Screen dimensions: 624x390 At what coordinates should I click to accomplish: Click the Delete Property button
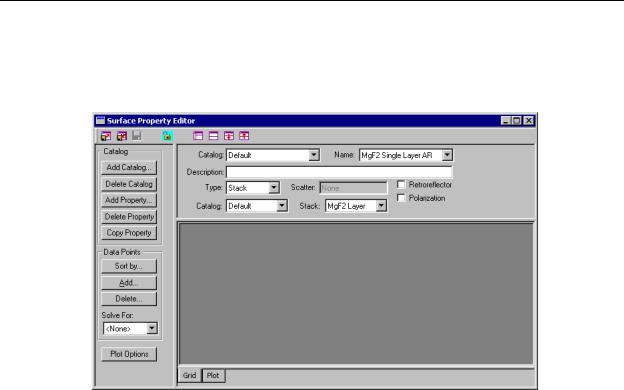coord(129,216)
